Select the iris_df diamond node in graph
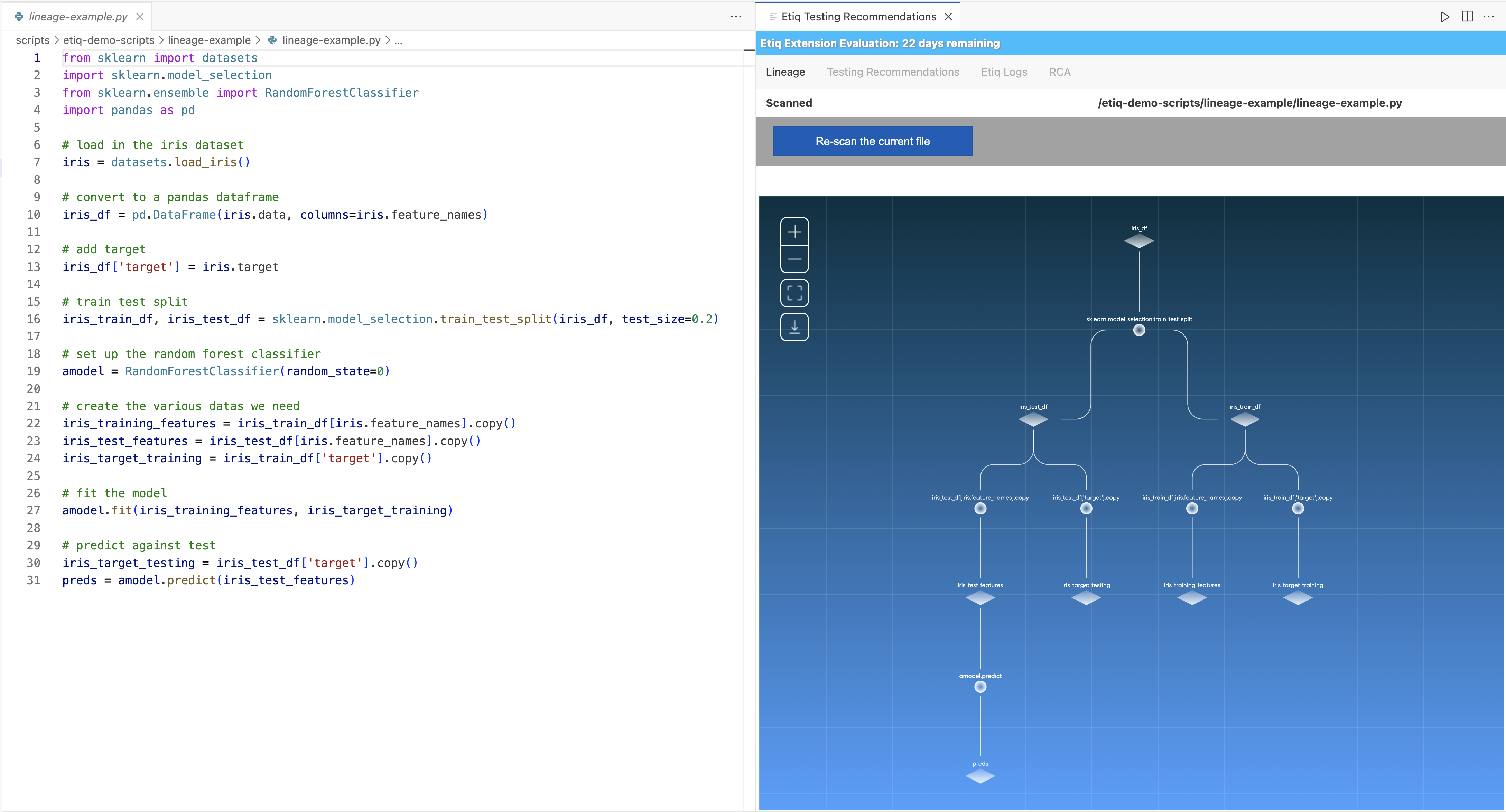 [x=1139, y=241]
